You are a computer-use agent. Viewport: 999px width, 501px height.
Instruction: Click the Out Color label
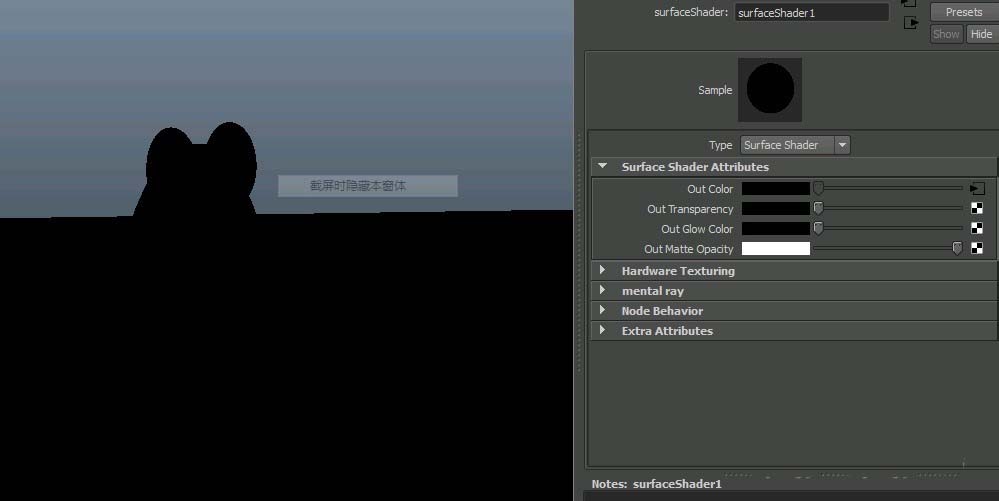click(710, 189)
